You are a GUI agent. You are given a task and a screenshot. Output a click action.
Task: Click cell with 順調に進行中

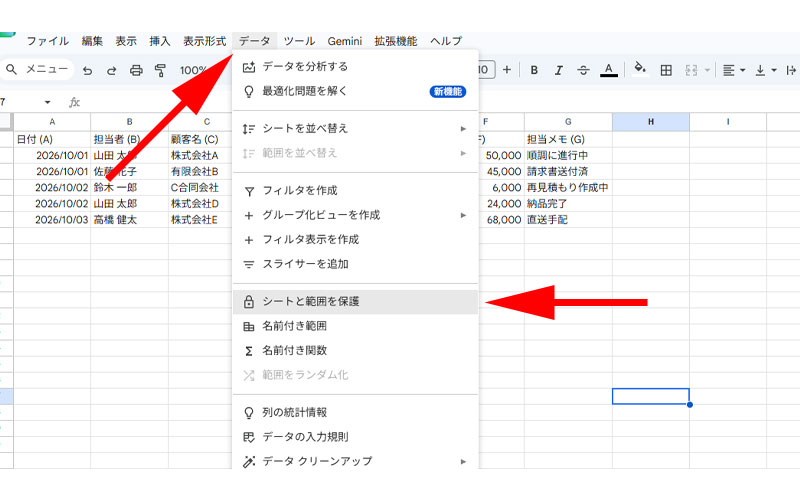[568, 156]
